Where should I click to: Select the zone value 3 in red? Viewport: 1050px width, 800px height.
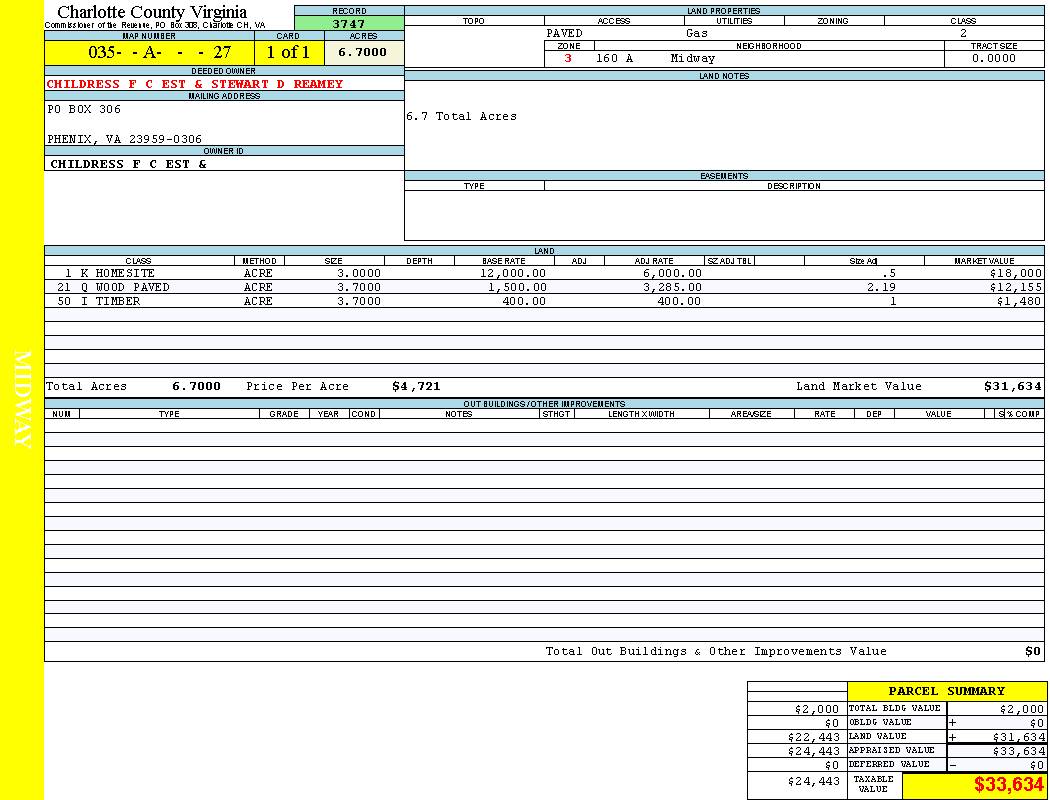[x=568, y=59]
